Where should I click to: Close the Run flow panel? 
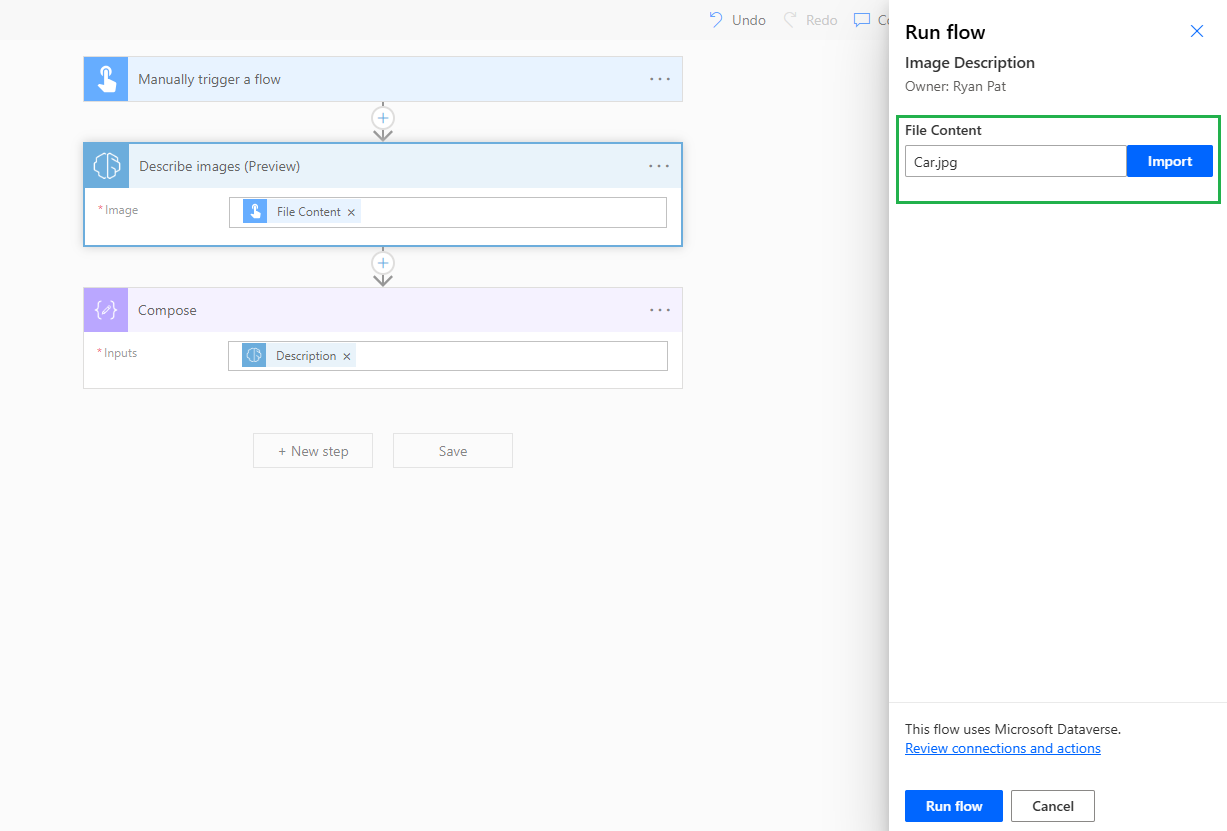(x=1196, y=31)
